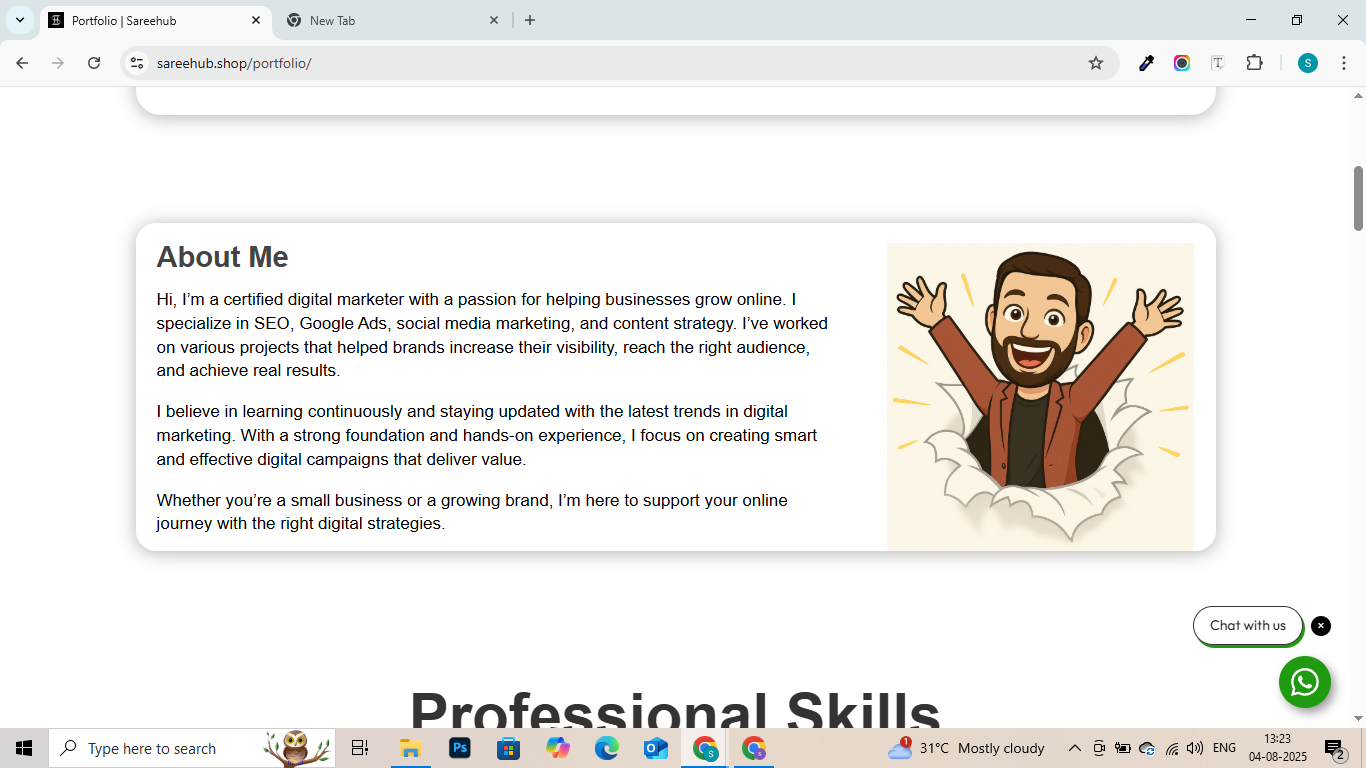Open the 'Chat with us' button
This screenshot has width=1366, height=768.
pyautogui.click(x=1247, y=626)
